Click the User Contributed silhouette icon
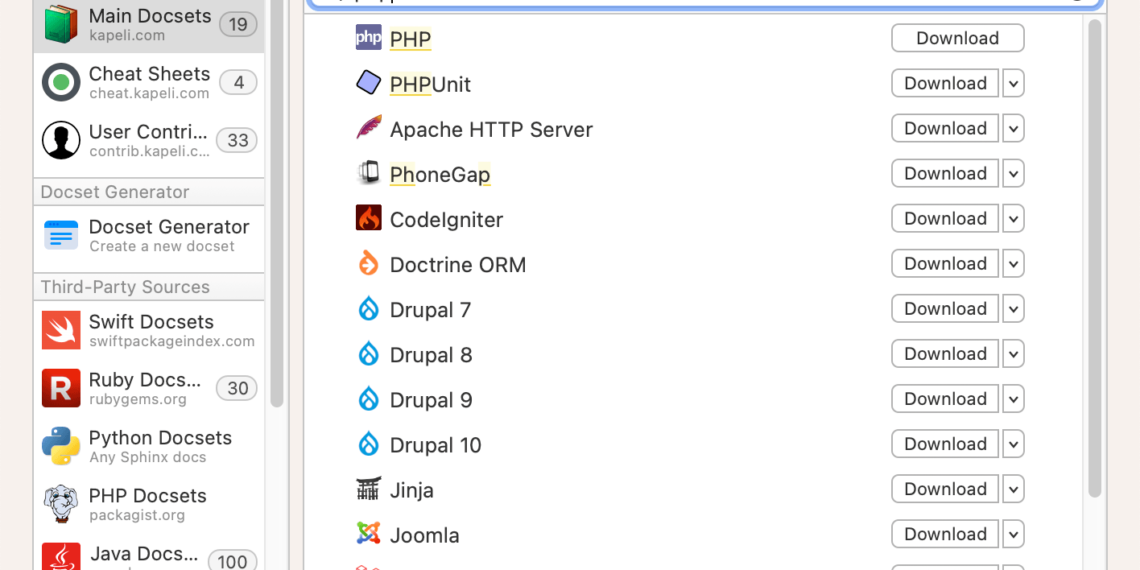 [61, 140]
